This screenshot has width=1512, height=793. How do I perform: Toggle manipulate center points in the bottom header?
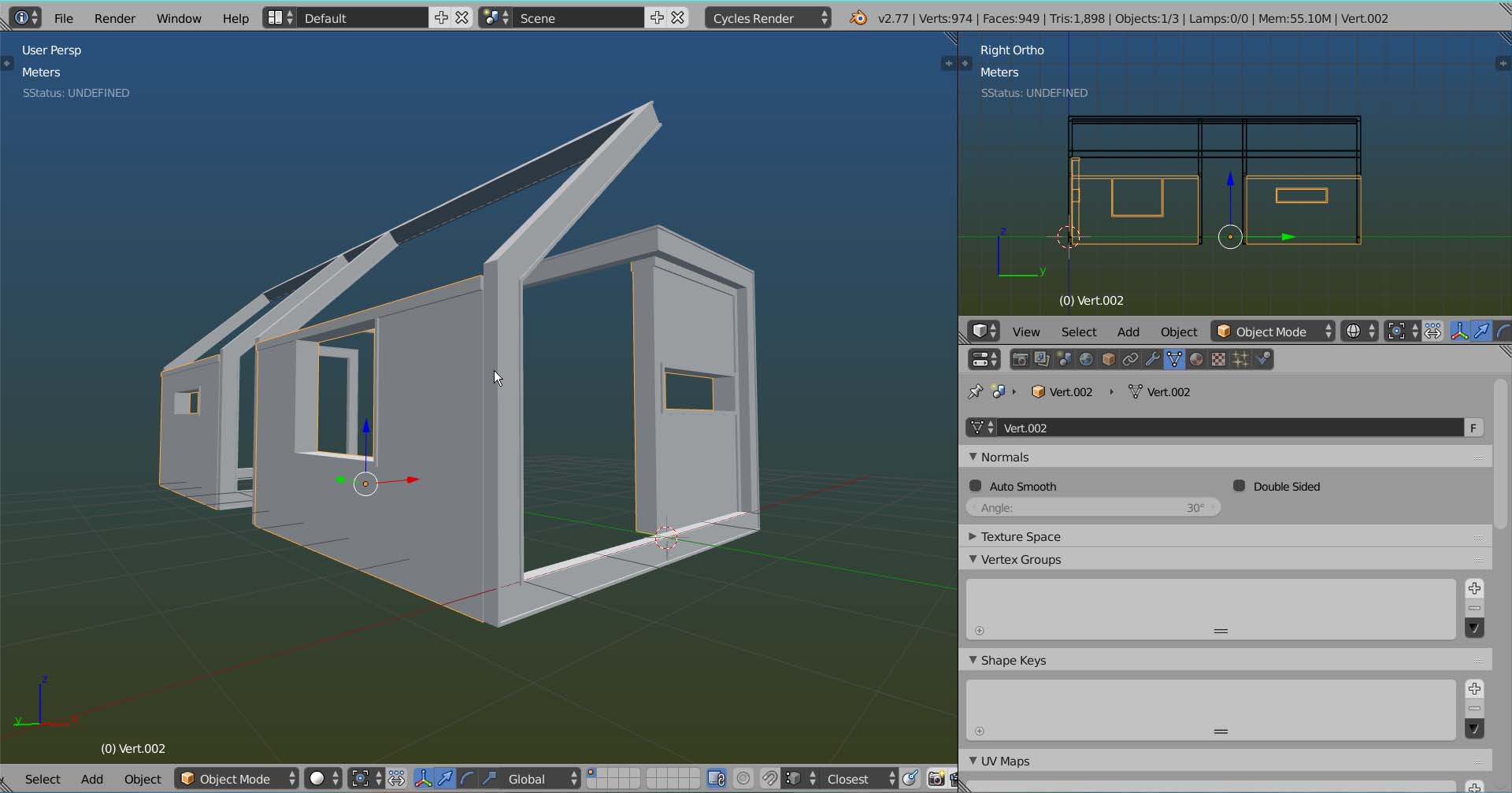pyautogui.click(x=396, y=779)
